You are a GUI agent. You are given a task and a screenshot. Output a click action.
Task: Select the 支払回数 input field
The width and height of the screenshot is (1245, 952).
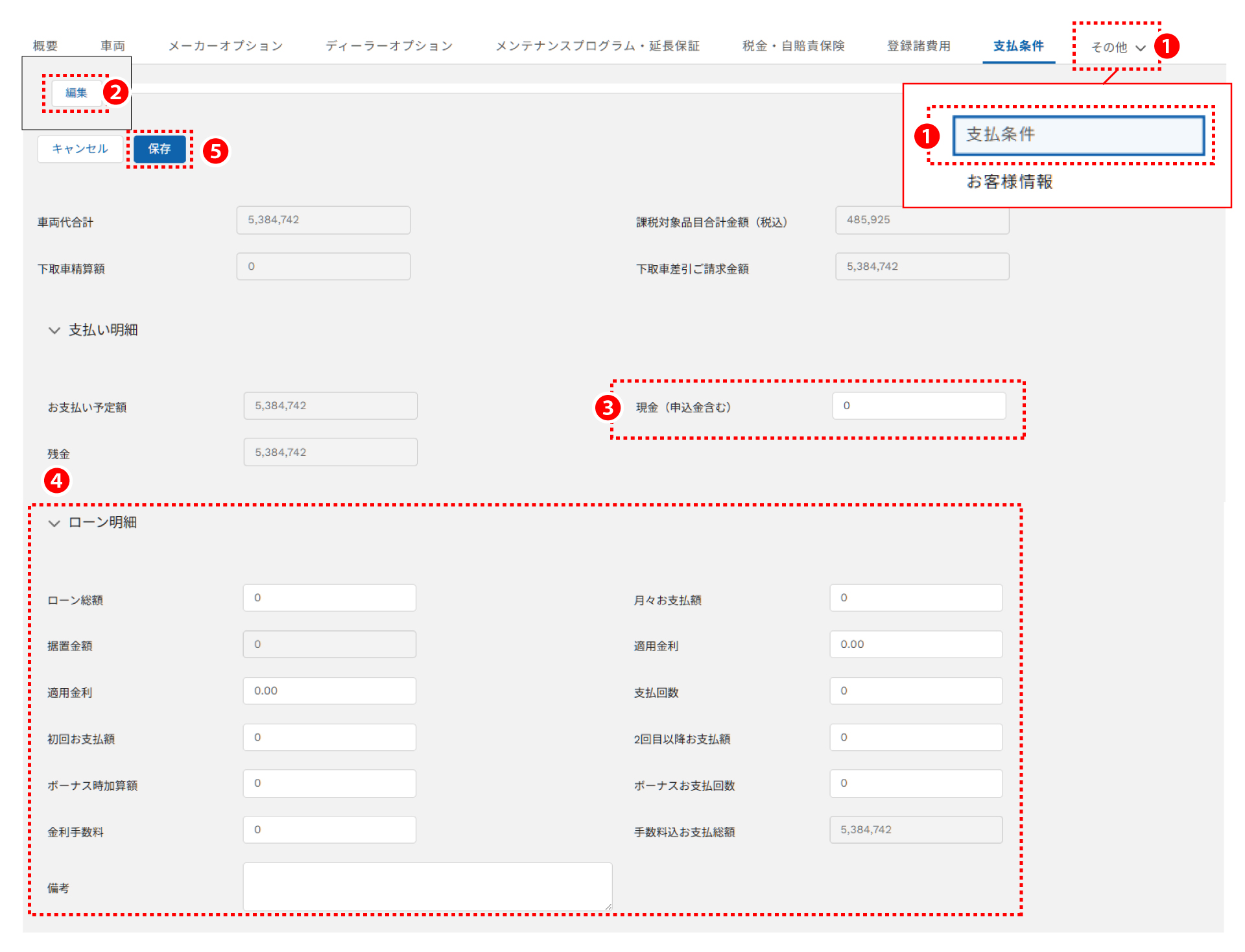pyautogui.click(x=916, y=691)
